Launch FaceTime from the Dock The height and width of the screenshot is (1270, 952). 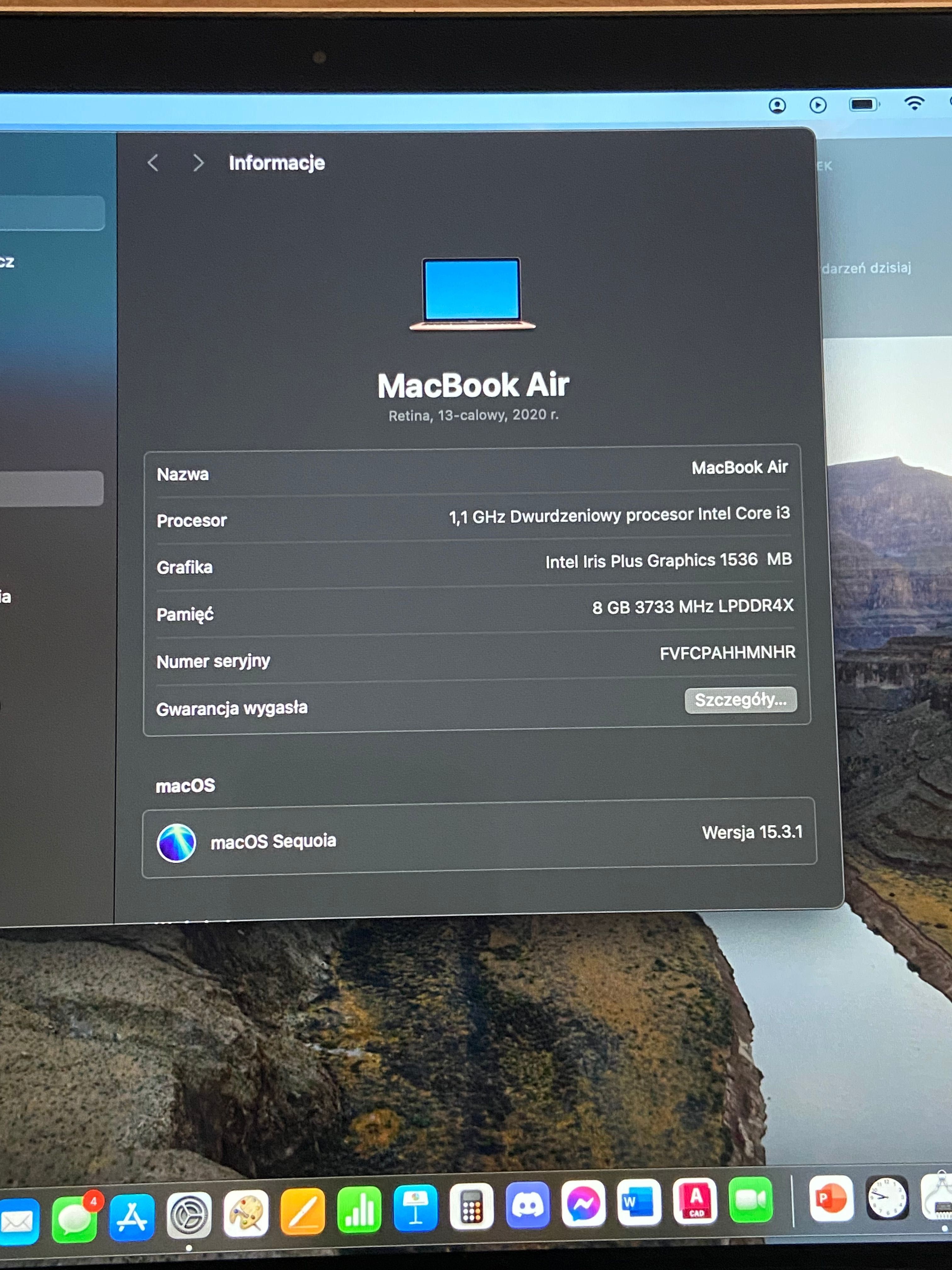(x=751, y=1199)
